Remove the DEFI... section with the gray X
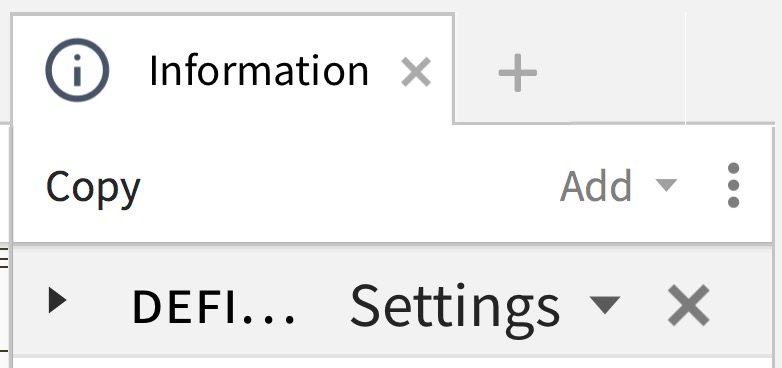This screenshot has height=368, width=782. point(688,305)
